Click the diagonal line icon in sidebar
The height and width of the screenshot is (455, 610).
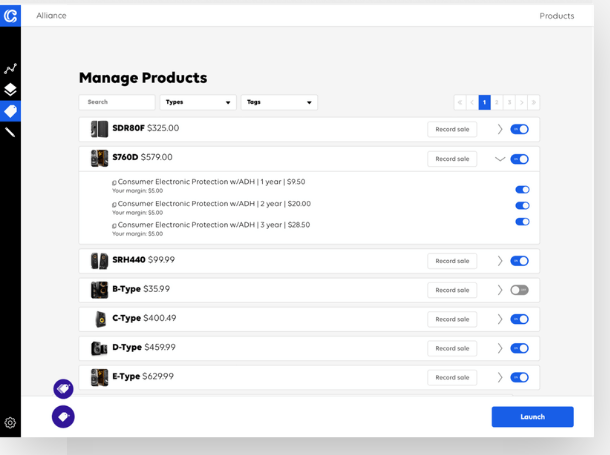point(10,132)
